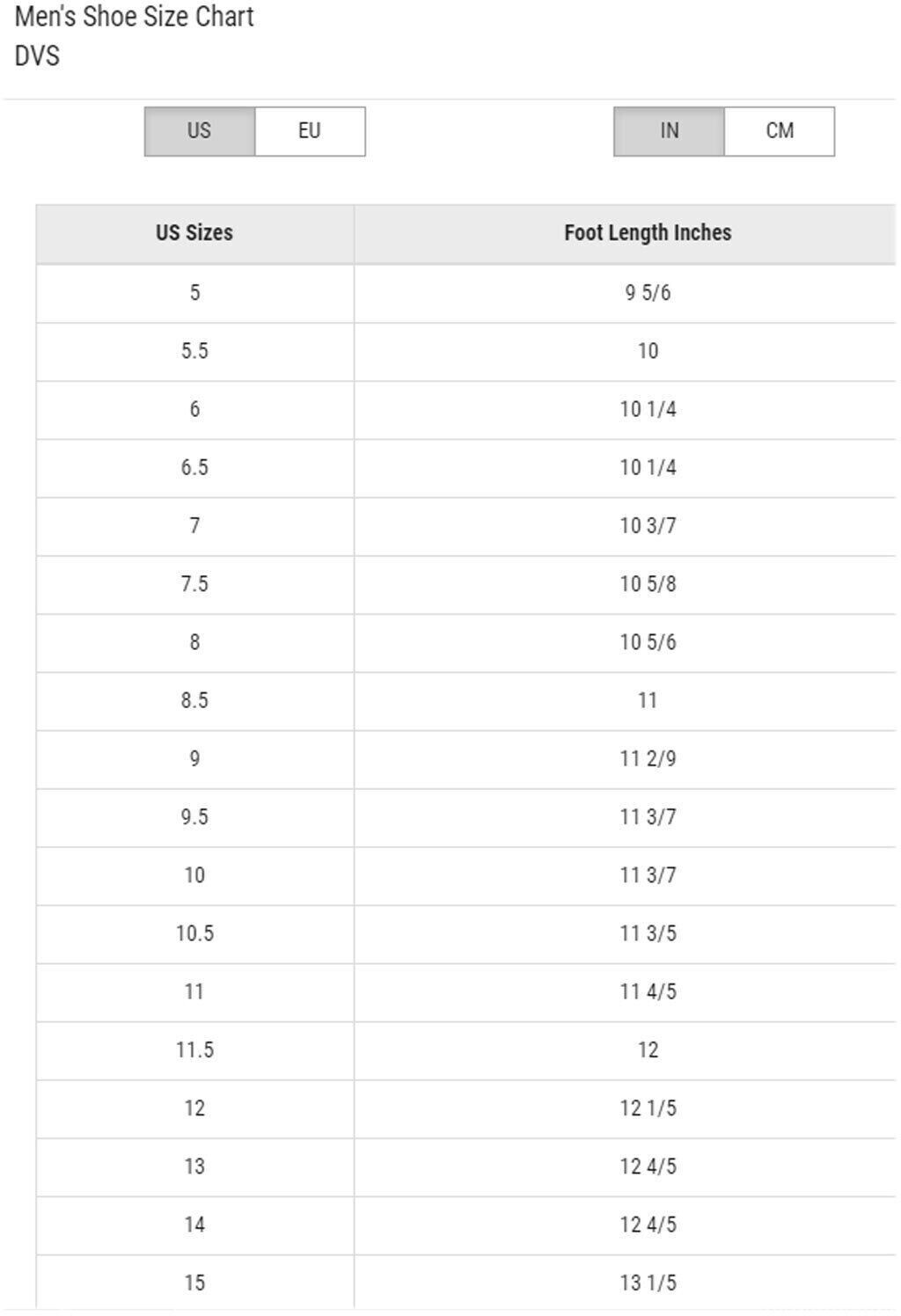Select US size 7.5 cell
The image size is (901, 1316).
click(x=194, y=584)
